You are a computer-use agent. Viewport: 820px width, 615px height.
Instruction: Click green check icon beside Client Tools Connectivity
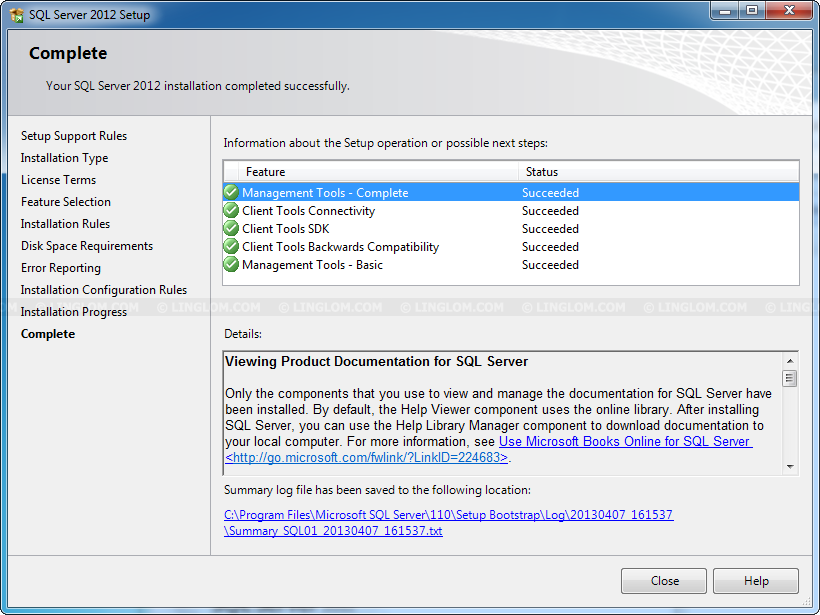click(231, 211)
